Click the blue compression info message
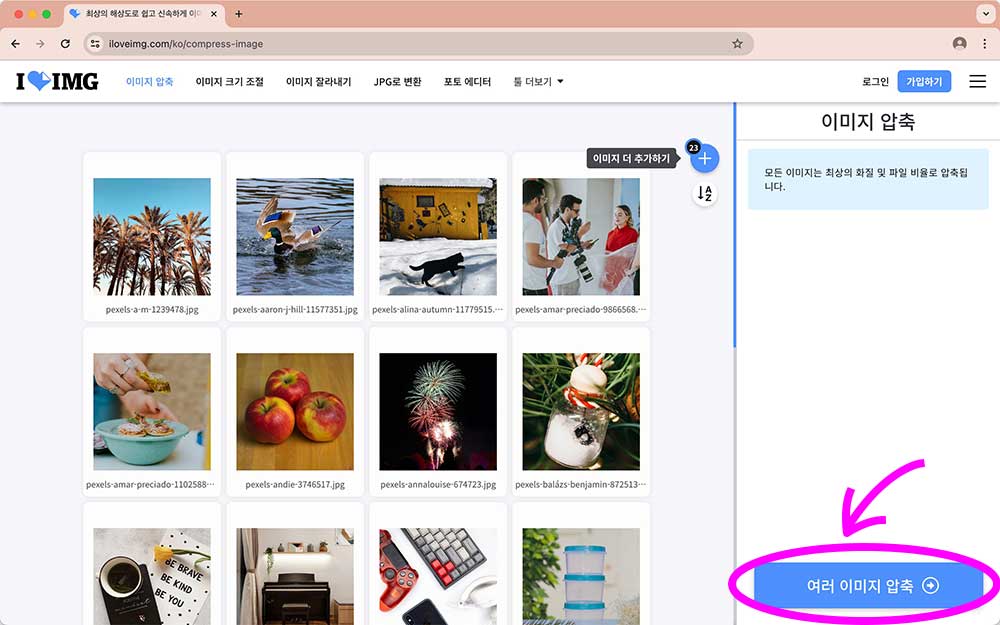Image resolution: width=1000 pixels, height=625 pixels. [868, 179]
